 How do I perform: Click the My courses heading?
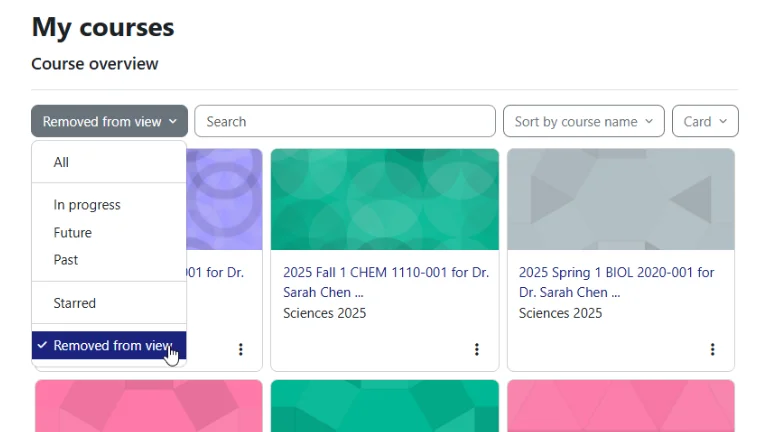point(103,27)
